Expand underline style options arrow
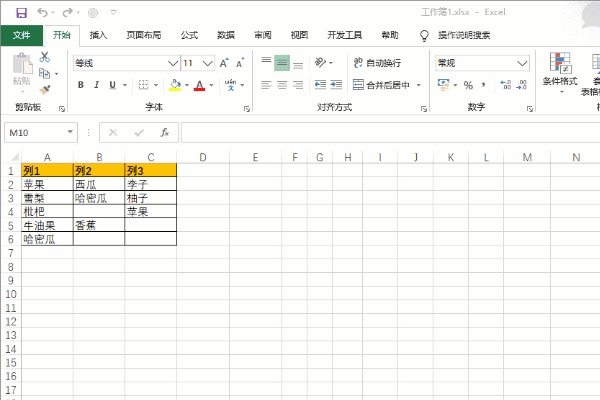 [x=125, y=85]
